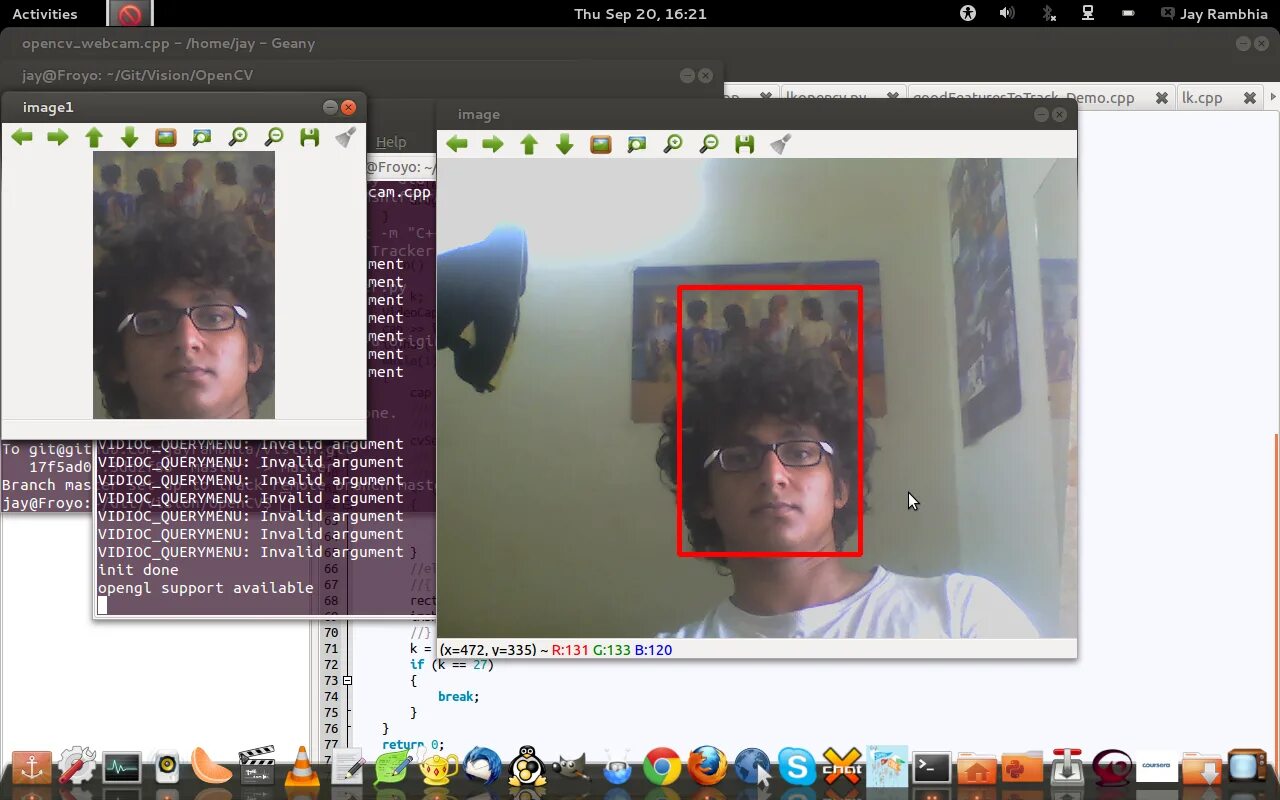The width and height of the screenshot is (1280, 800).
Task: Open the TV icon in dock
Action: point(1246,767)
